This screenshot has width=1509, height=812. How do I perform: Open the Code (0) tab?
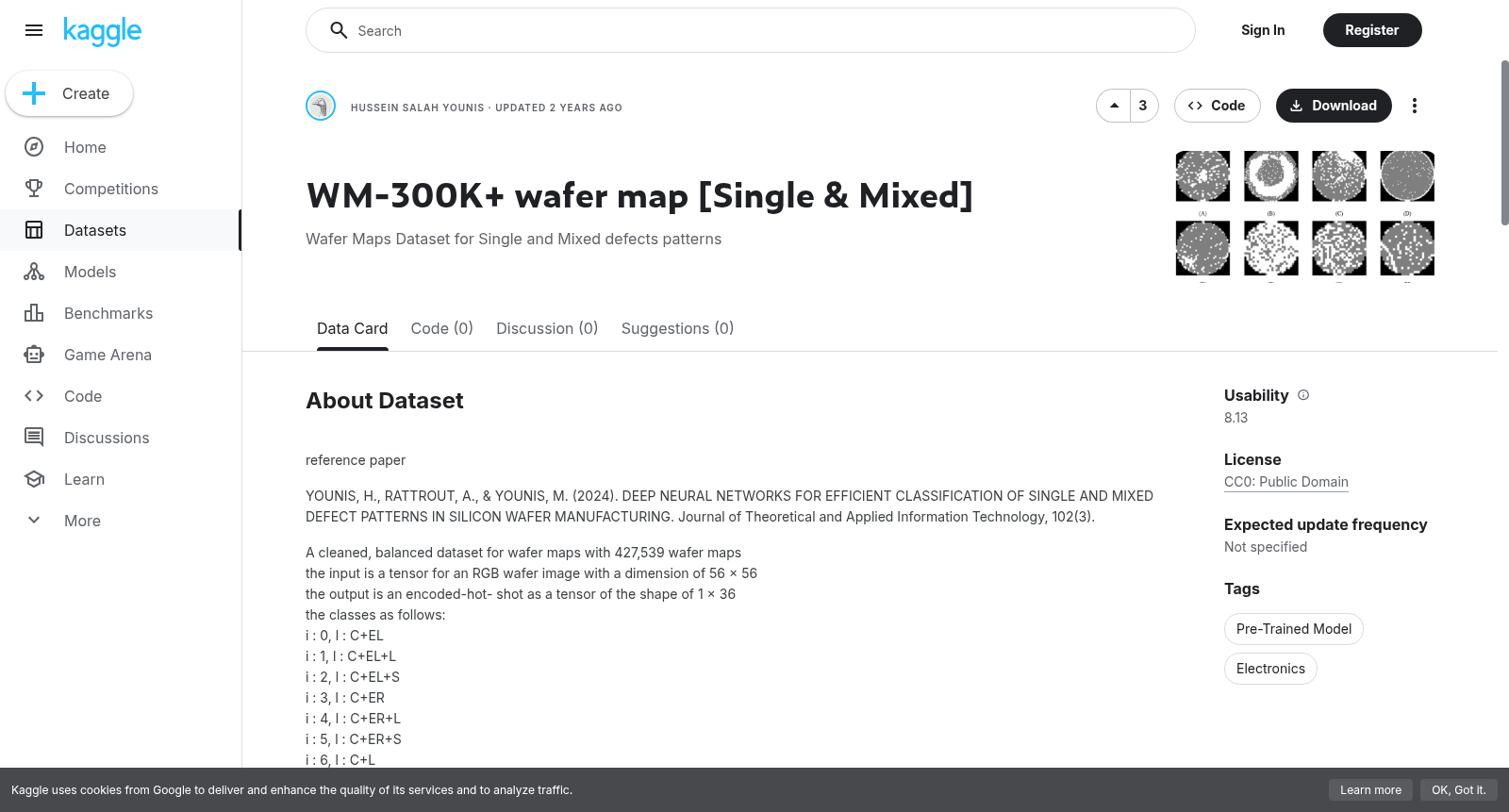(441, 328)
